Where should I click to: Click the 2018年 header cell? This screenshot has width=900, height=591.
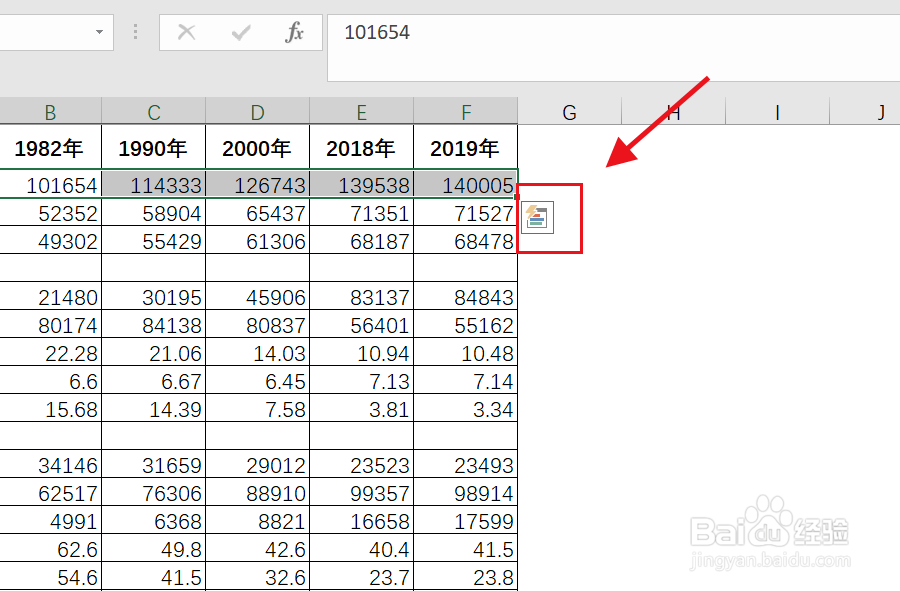pyautogui.click(x=362, y=147)
